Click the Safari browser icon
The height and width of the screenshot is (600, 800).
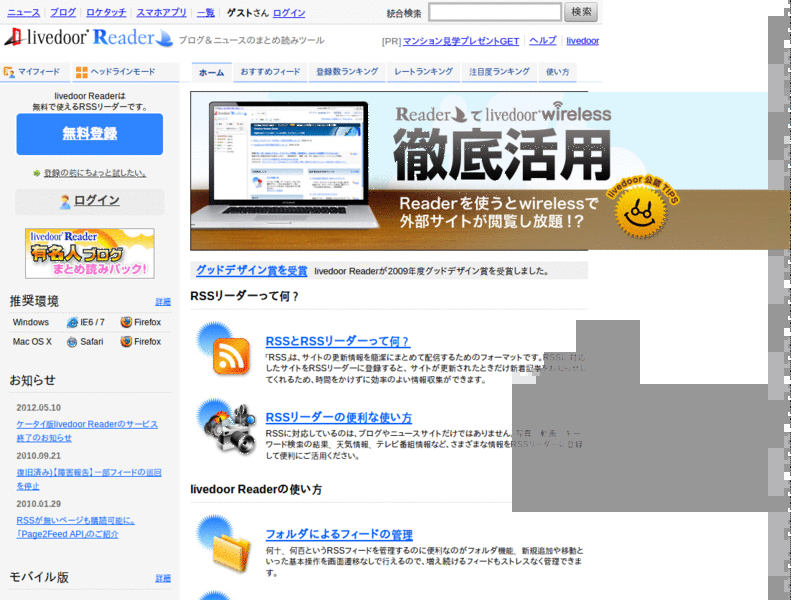click(x=72, y=342)
